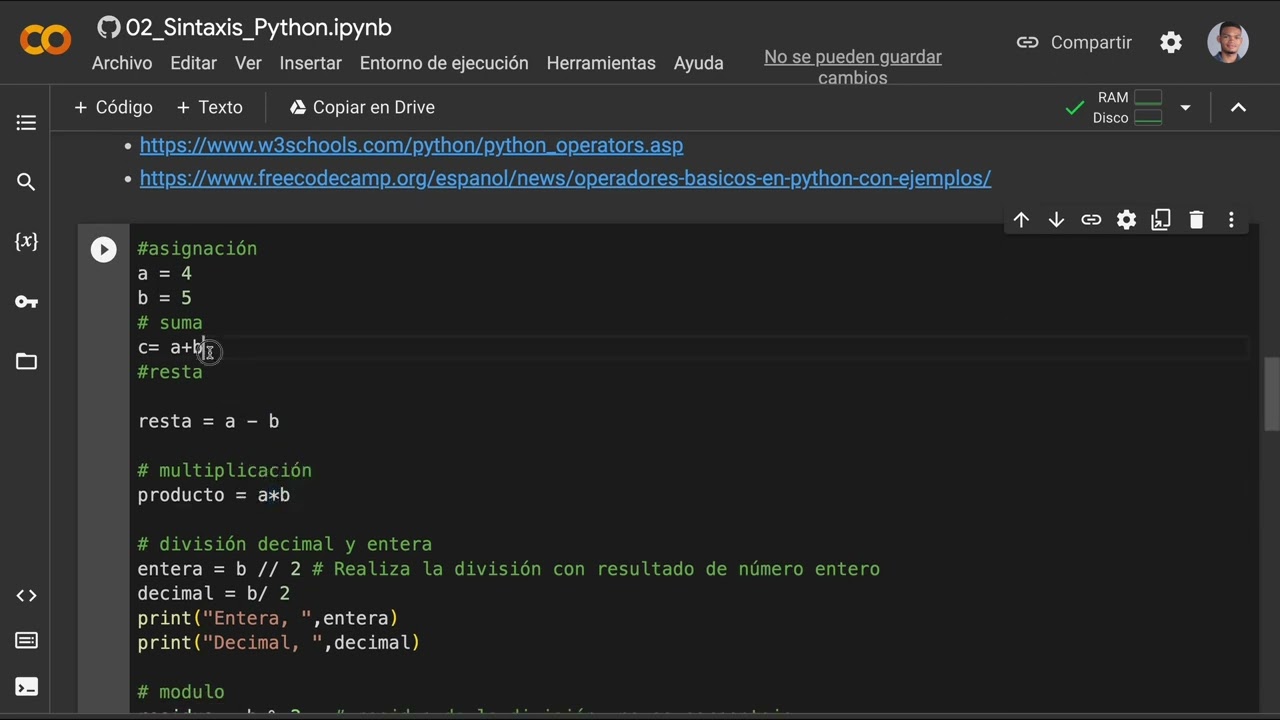Click the print("Decimal, ",decimal) line

279,642
